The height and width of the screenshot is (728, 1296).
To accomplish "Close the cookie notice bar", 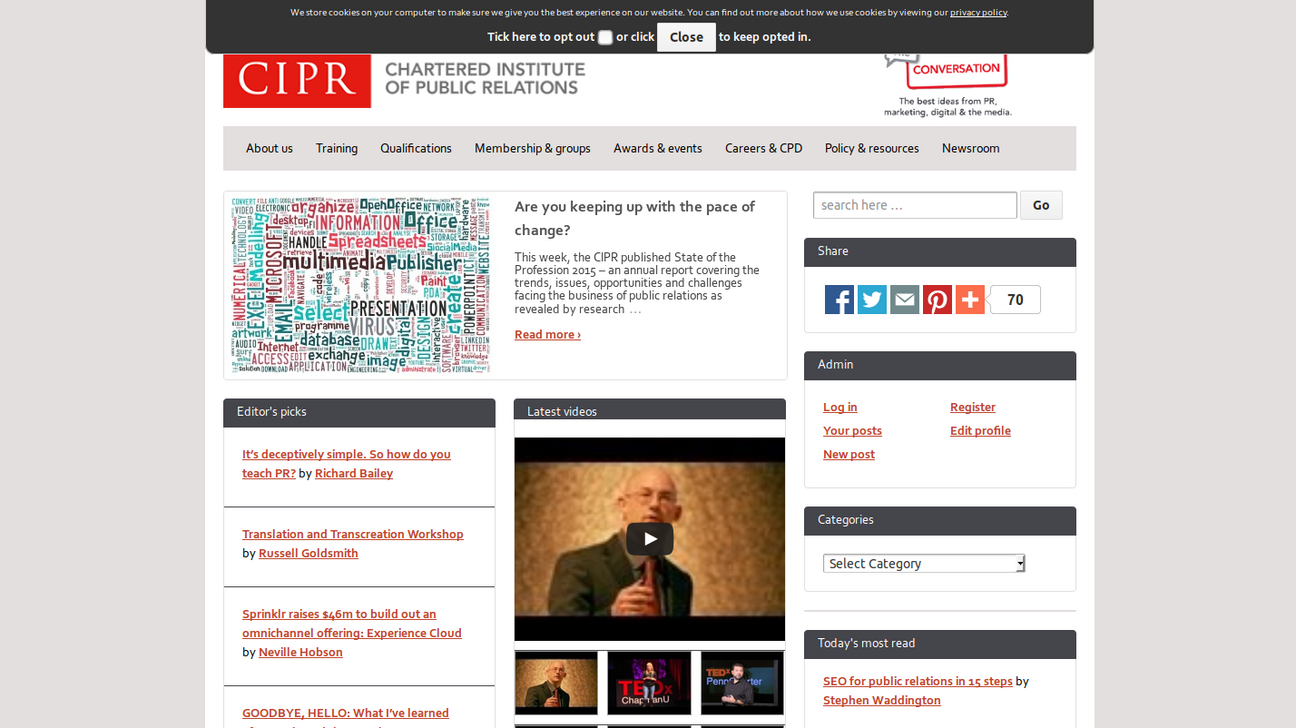I will tap(686, 37).
